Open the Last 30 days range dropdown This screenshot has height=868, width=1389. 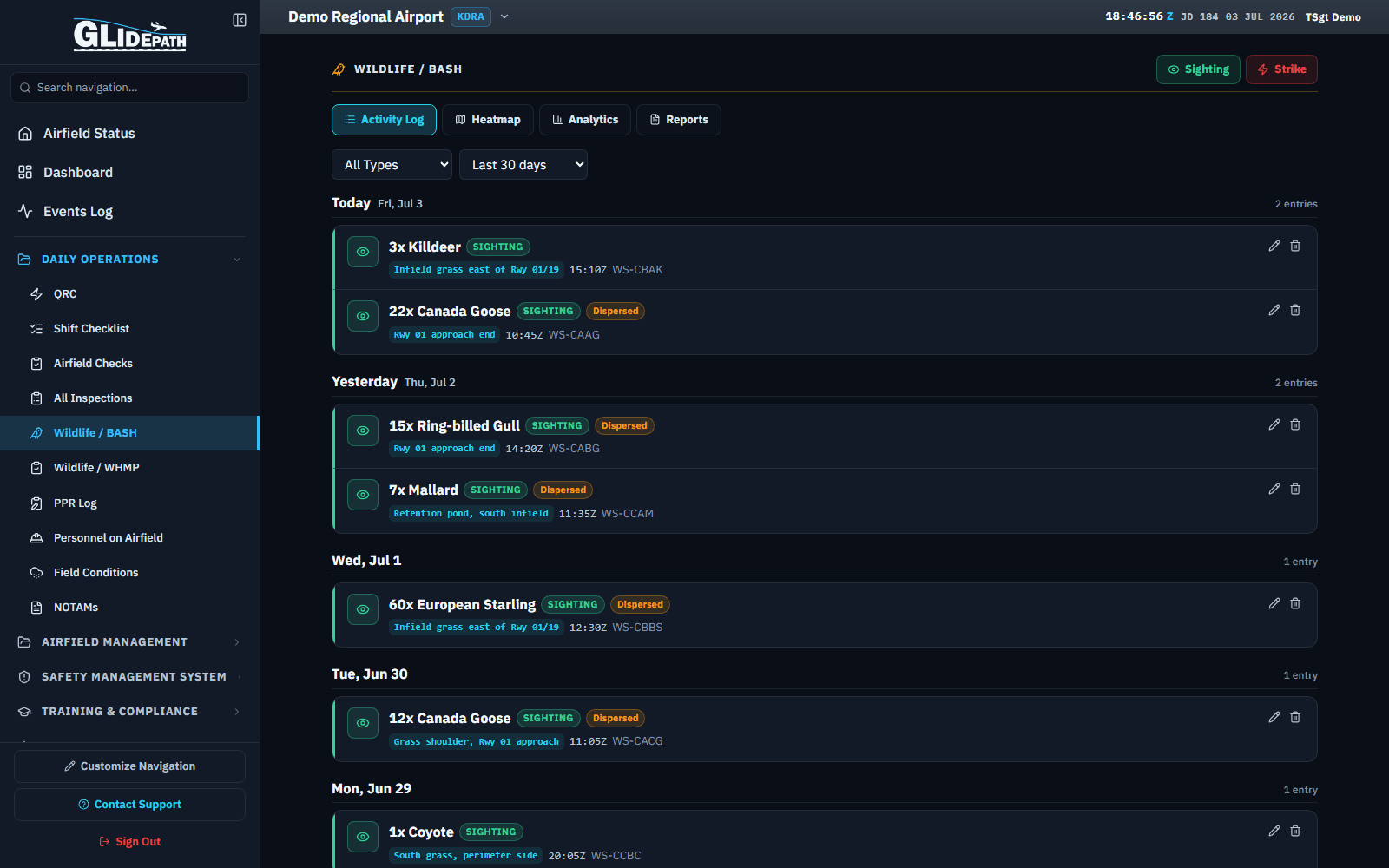523,165
